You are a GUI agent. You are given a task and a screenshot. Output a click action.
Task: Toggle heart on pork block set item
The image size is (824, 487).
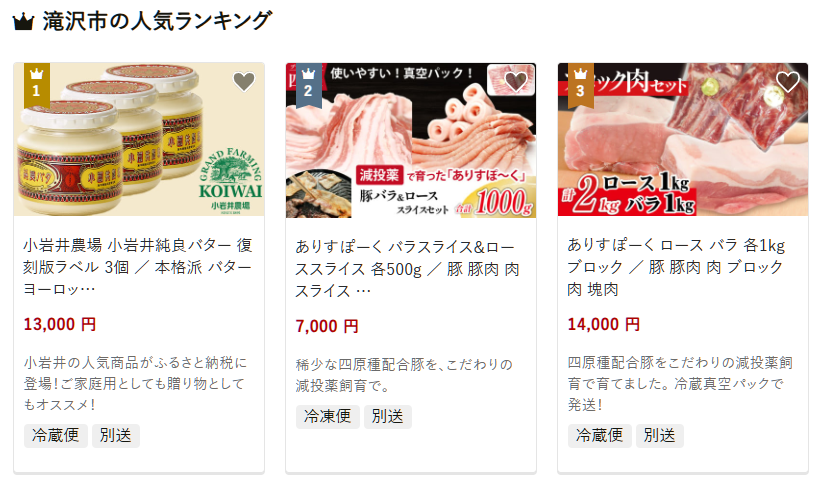pyautogui.click(x=788, y=81)
